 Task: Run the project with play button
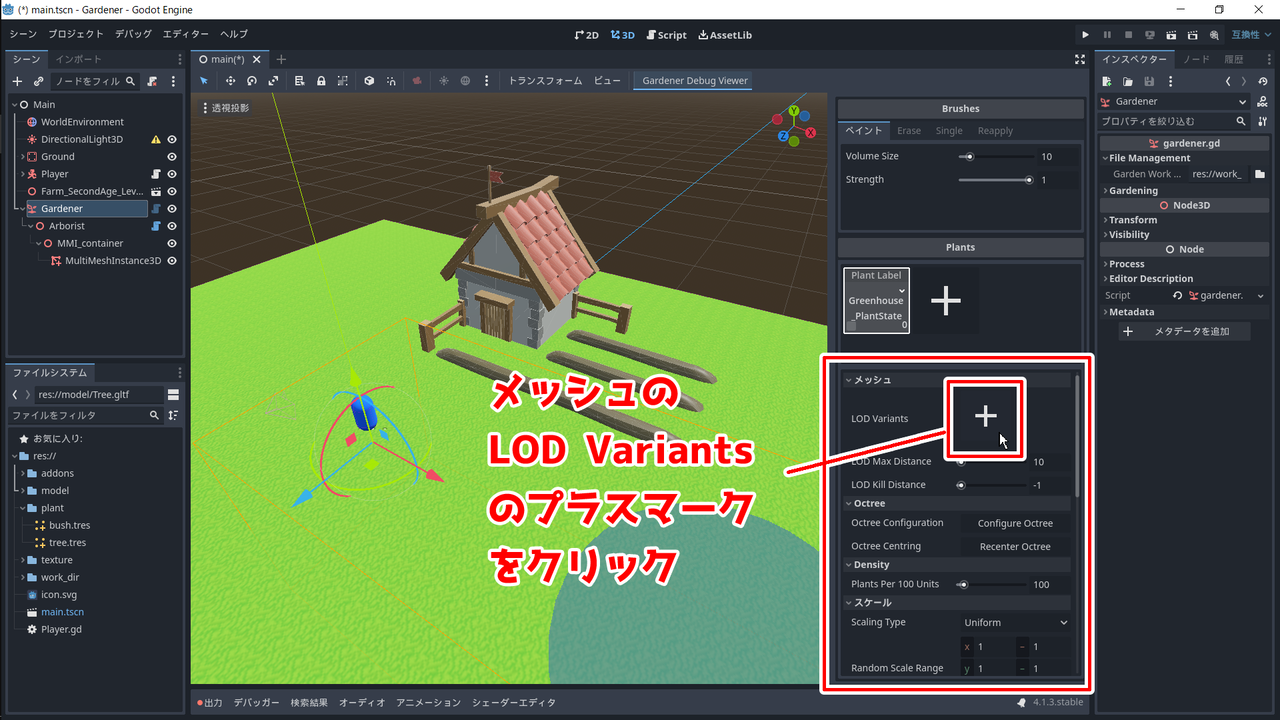tap(1085, 35)
